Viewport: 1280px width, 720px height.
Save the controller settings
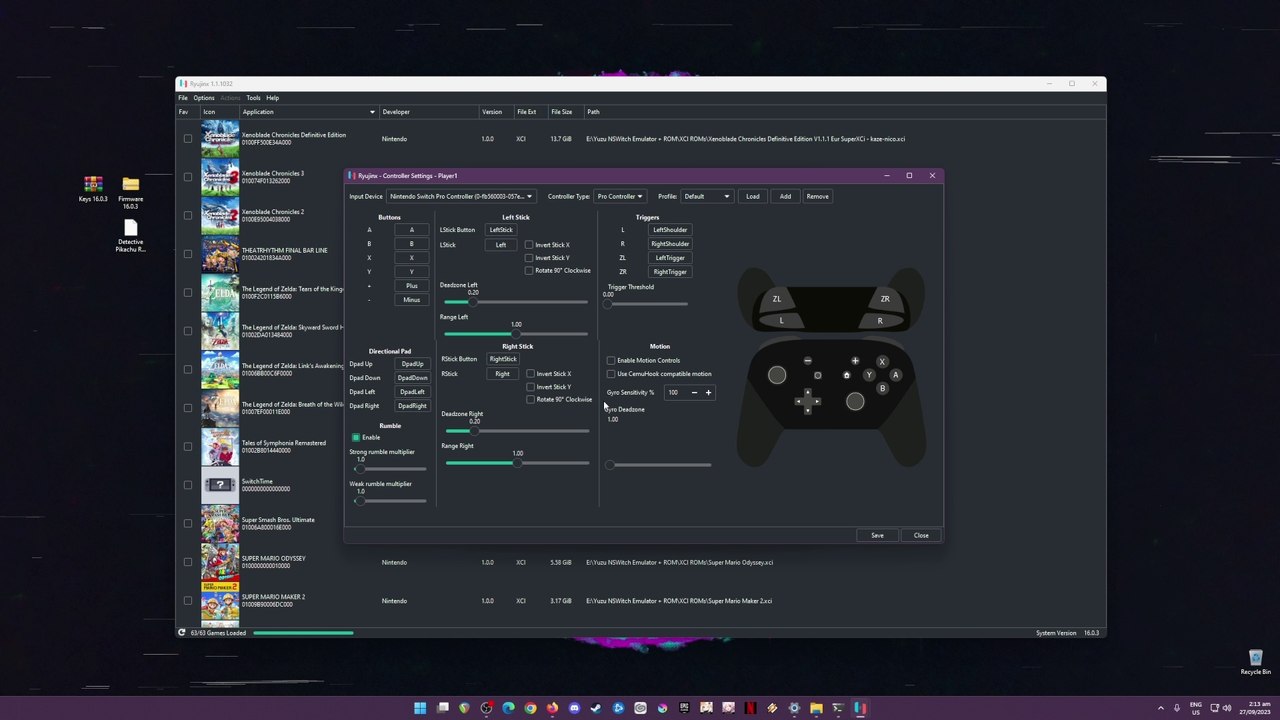coord(877,535)
